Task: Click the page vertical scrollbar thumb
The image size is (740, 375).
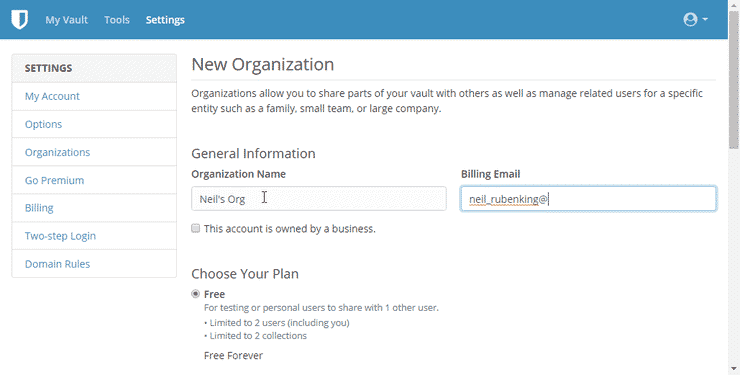Action: 734,79
